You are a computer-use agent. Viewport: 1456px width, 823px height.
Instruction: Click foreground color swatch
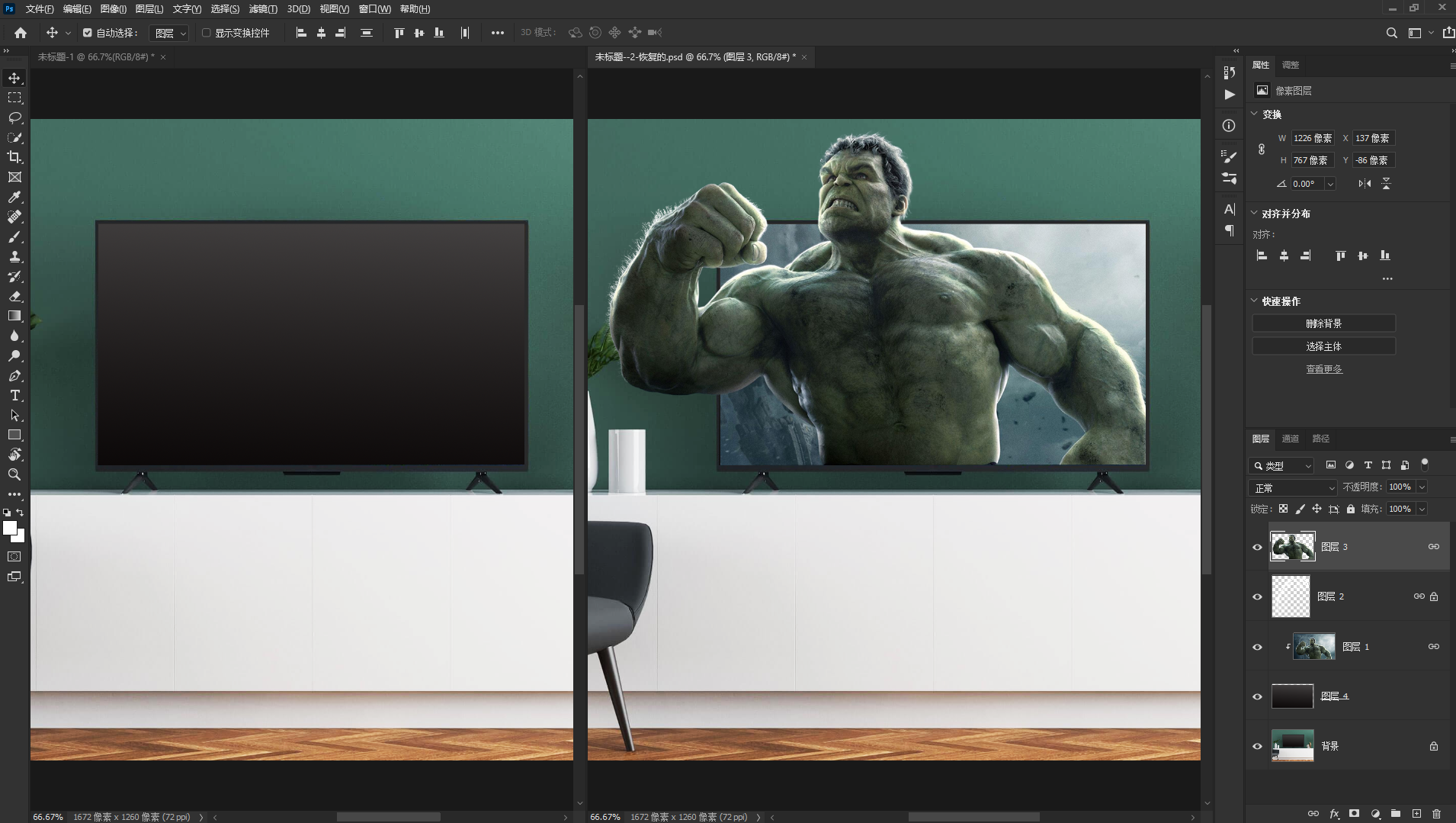(10, 528)
